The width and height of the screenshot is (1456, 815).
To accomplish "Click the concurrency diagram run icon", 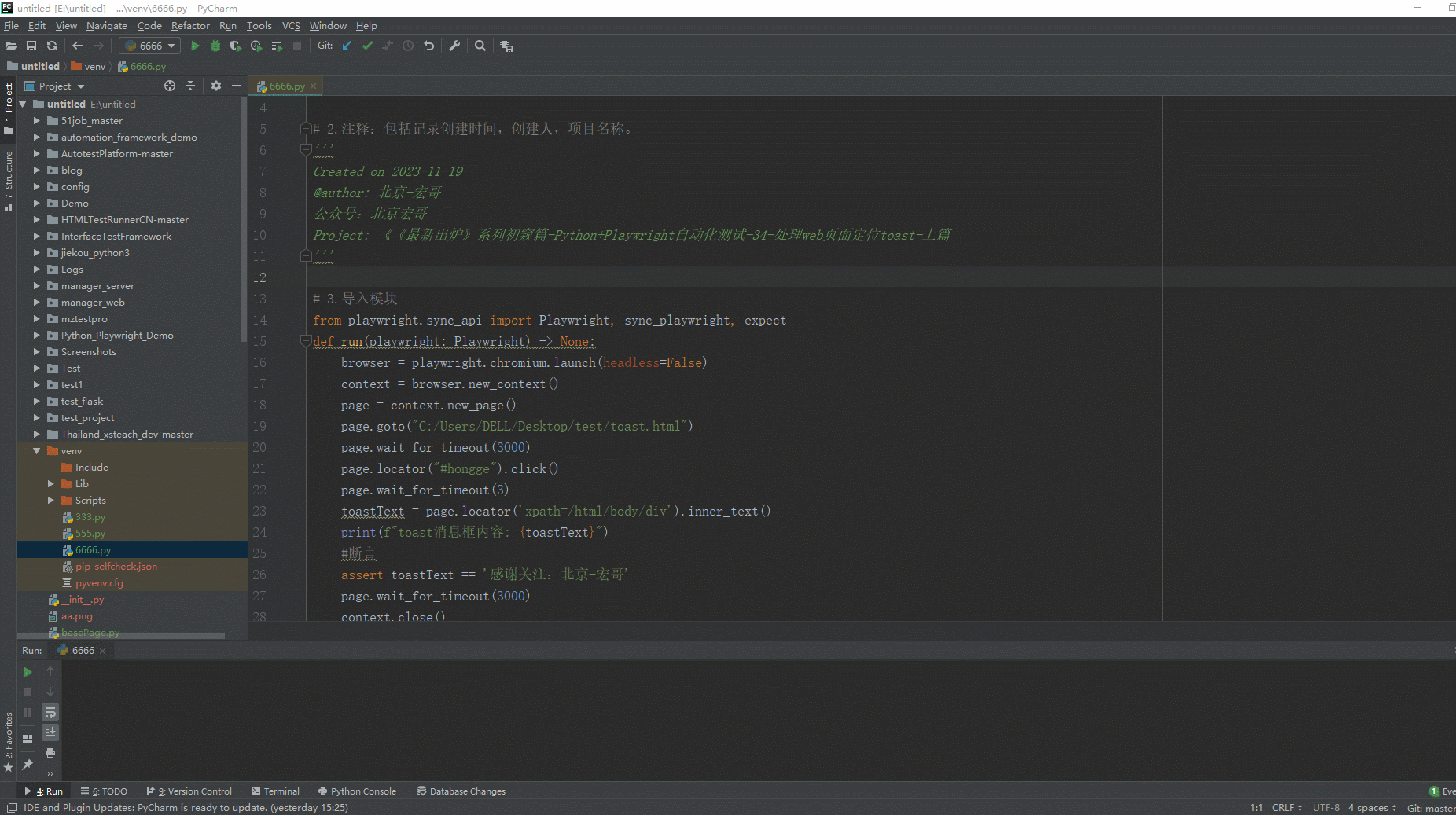I will point(277,46).
